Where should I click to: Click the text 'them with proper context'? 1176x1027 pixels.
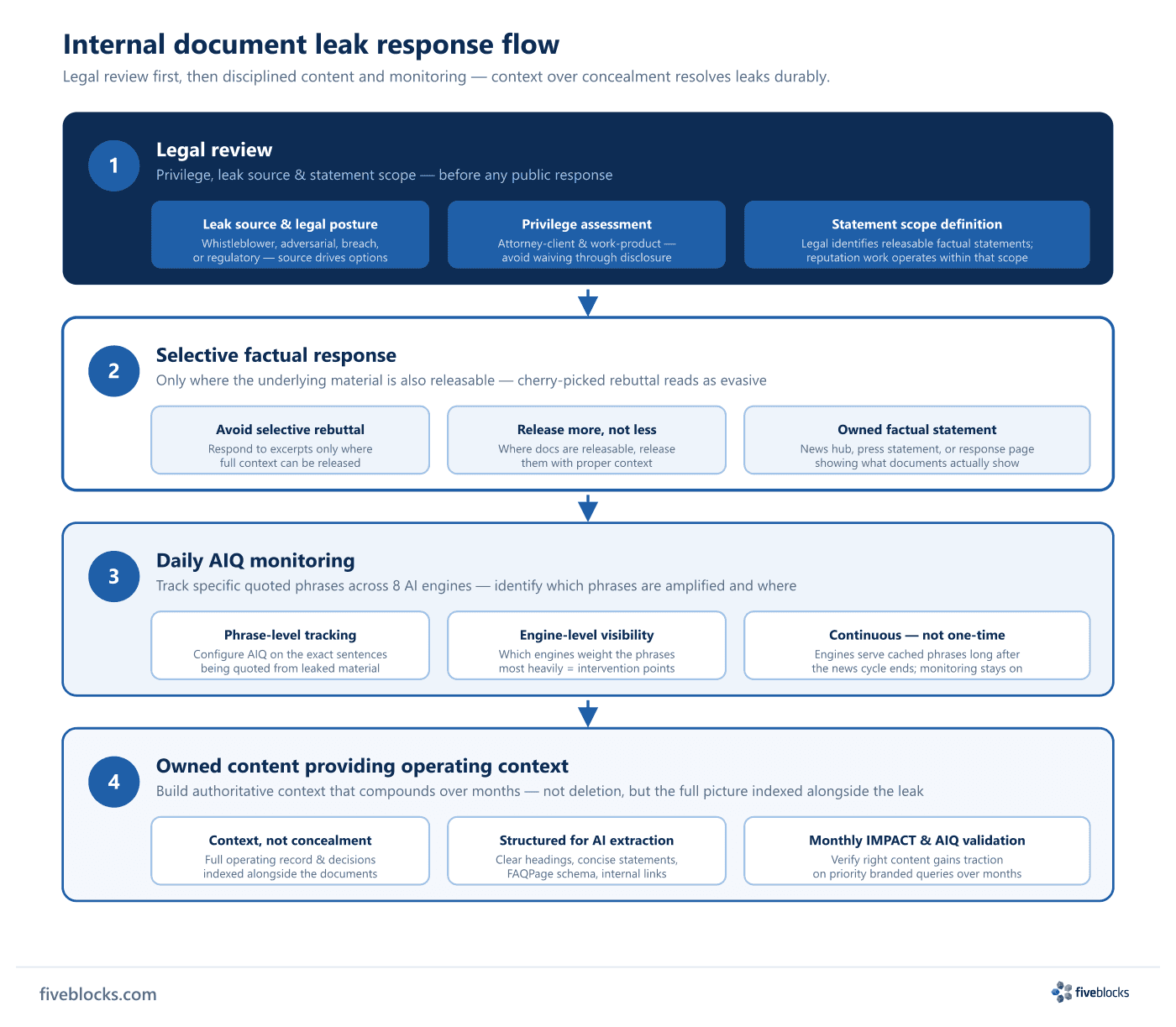tap(586, 463)
